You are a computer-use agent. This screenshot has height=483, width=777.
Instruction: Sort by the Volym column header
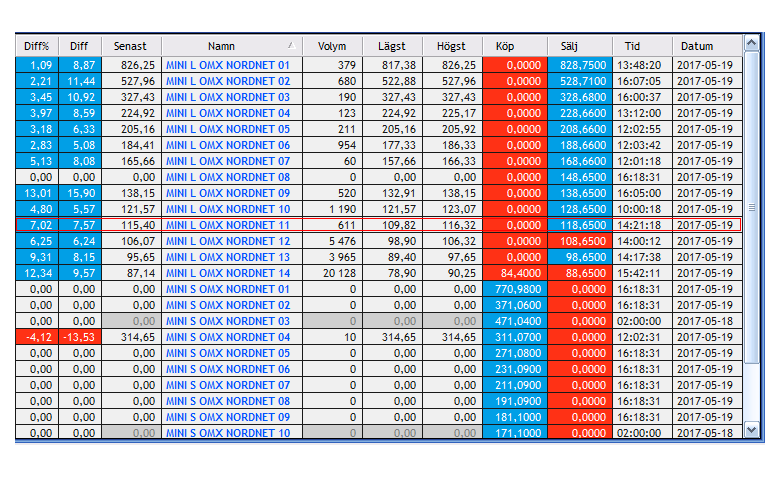tap(332, 46)
